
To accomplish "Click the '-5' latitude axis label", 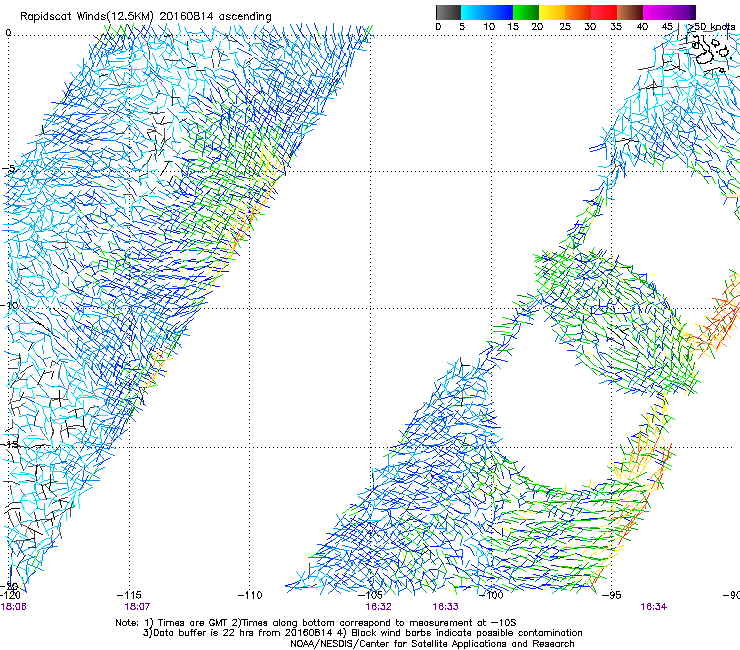I will (9, 169).
